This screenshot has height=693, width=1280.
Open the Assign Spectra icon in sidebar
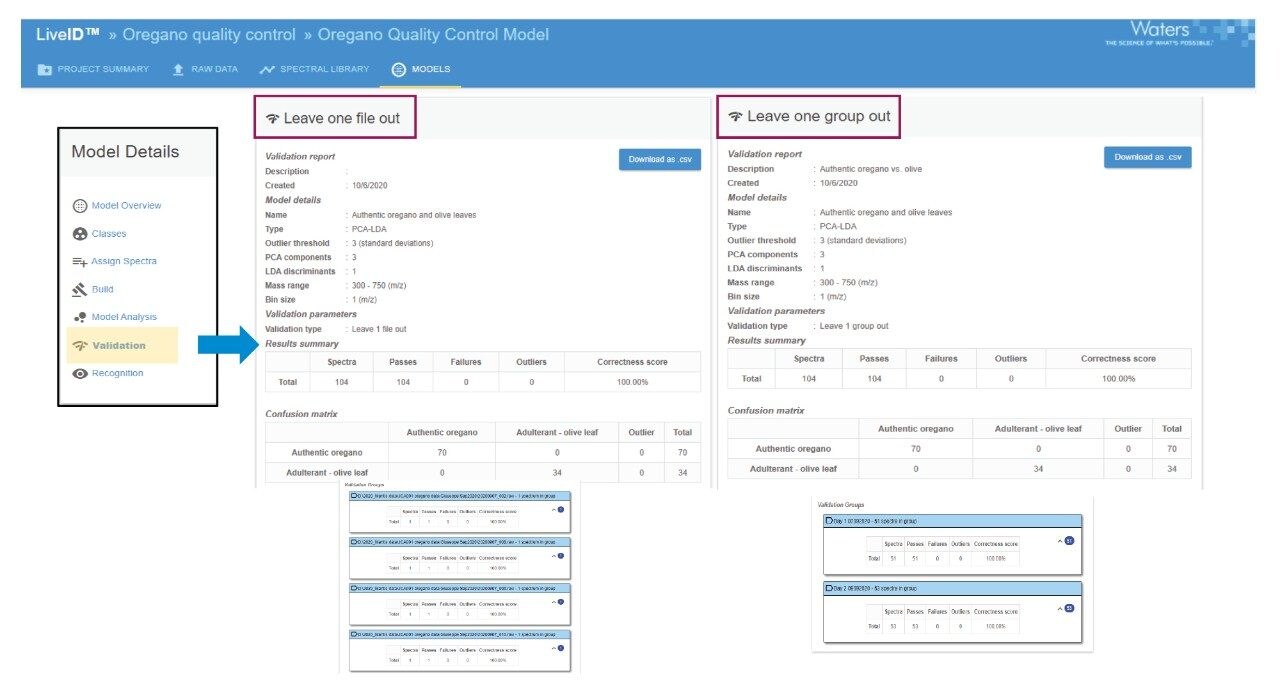click(x=80, y=262)
